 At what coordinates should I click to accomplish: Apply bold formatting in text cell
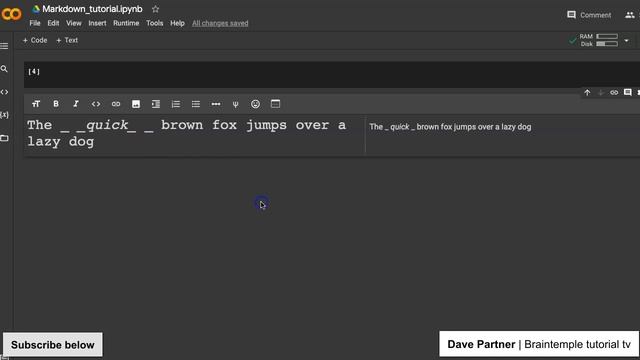(56, 104)
